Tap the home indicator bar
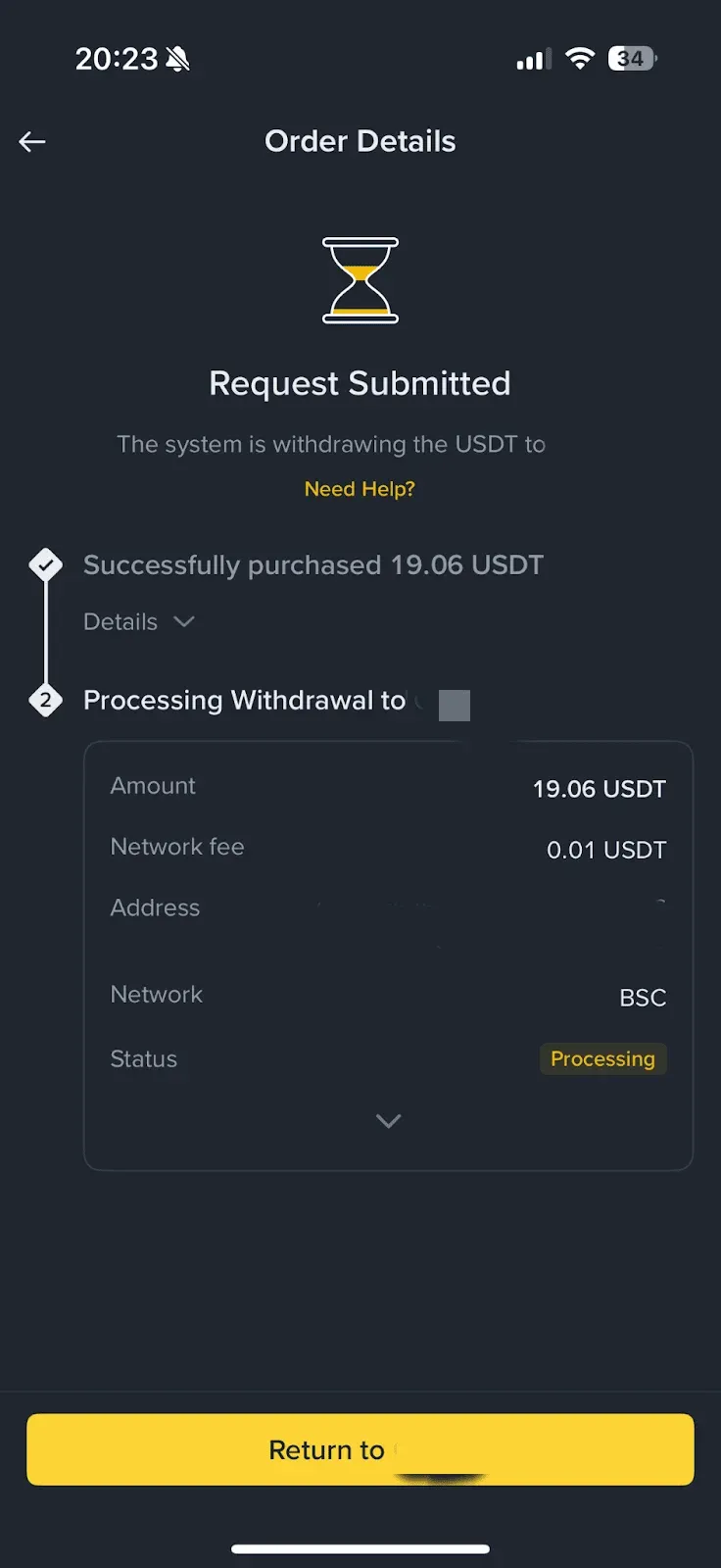The width and height of the screenshot is (721, 1568). (360, 1548)
